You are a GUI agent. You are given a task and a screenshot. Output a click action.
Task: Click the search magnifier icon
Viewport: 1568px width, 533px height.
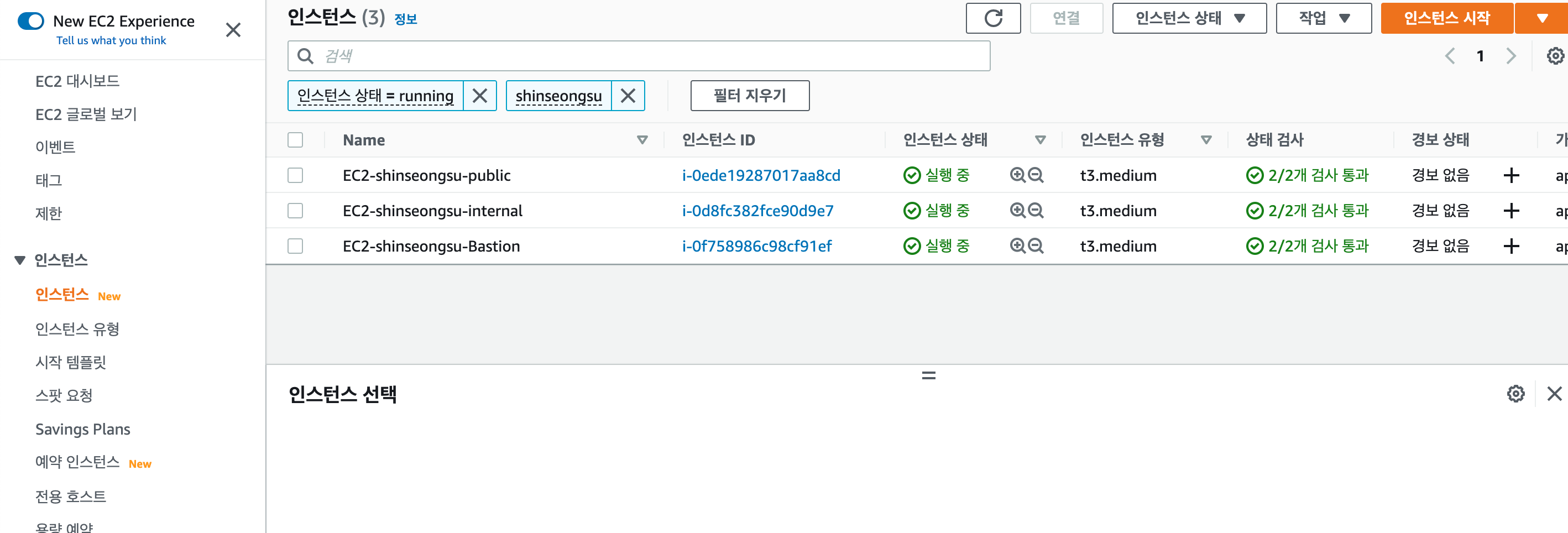[x=305, y=56]
